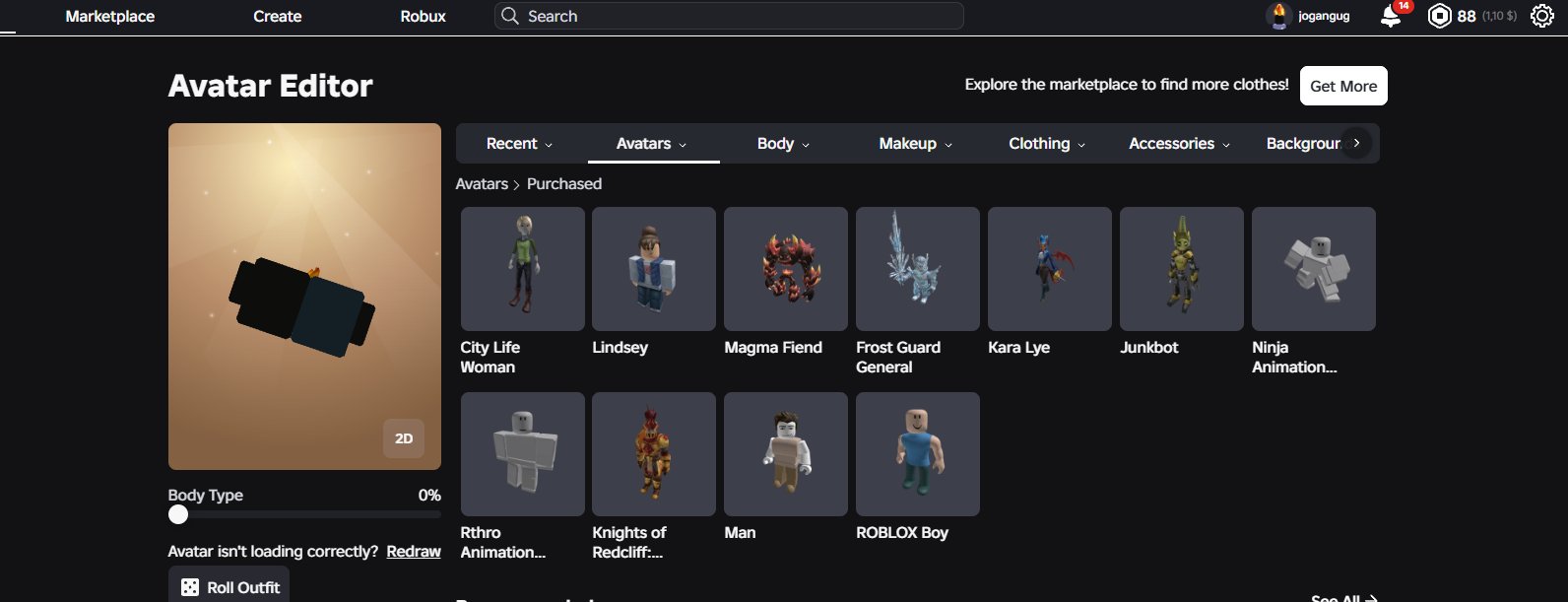Click the jogangug profile avatar icon
1568x602 pixels.
tap(1278, 16)
